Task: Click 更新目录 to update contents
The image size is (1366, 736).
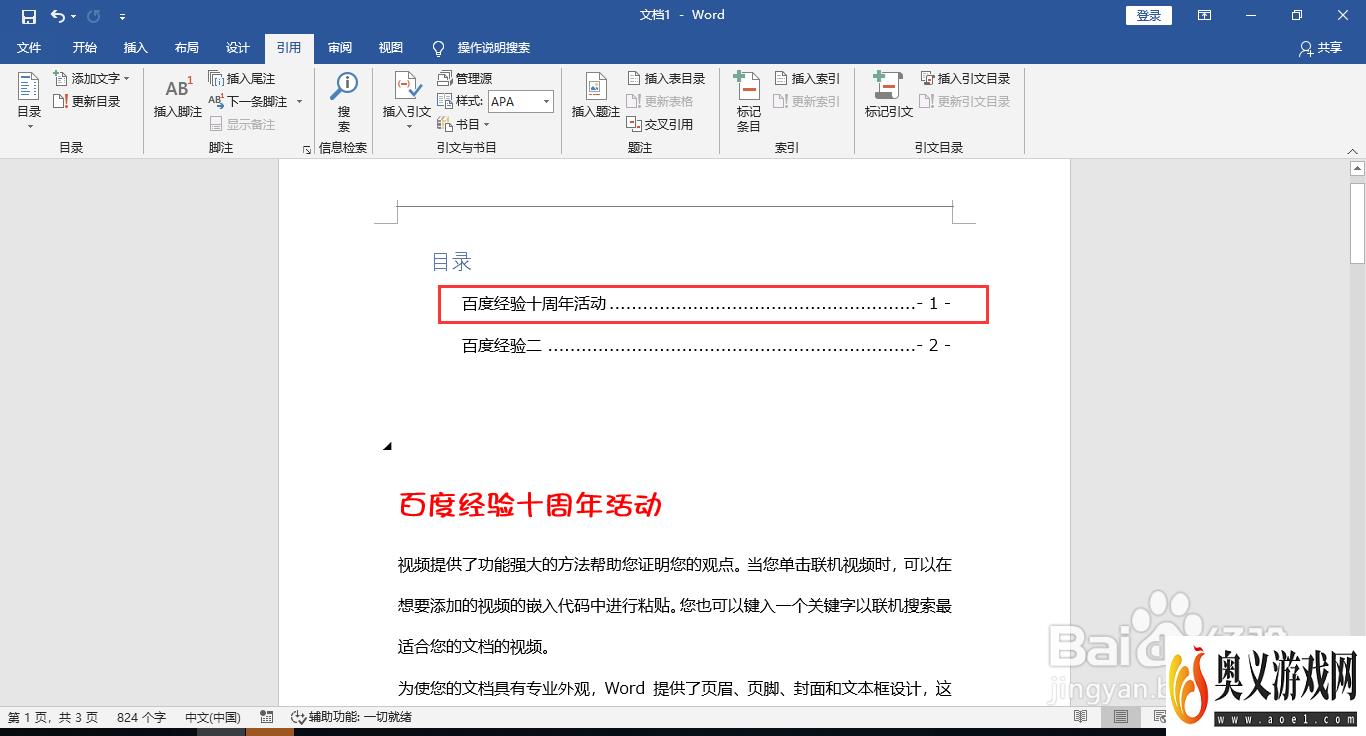Action: pos(87,101)
